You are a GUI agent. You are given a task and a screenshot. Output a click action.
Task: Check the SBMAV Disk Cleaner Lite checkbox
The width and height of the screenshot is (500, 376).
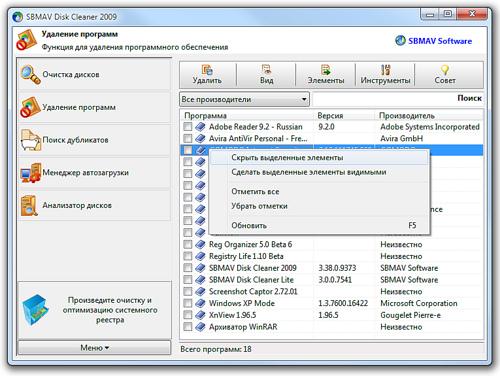point(188,280)
